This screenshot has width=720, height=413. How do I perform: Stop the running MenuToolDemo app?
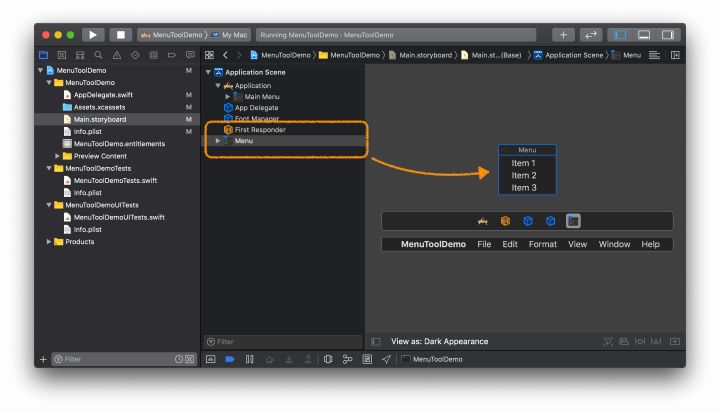pyautogui.click(x=121, y=35)
